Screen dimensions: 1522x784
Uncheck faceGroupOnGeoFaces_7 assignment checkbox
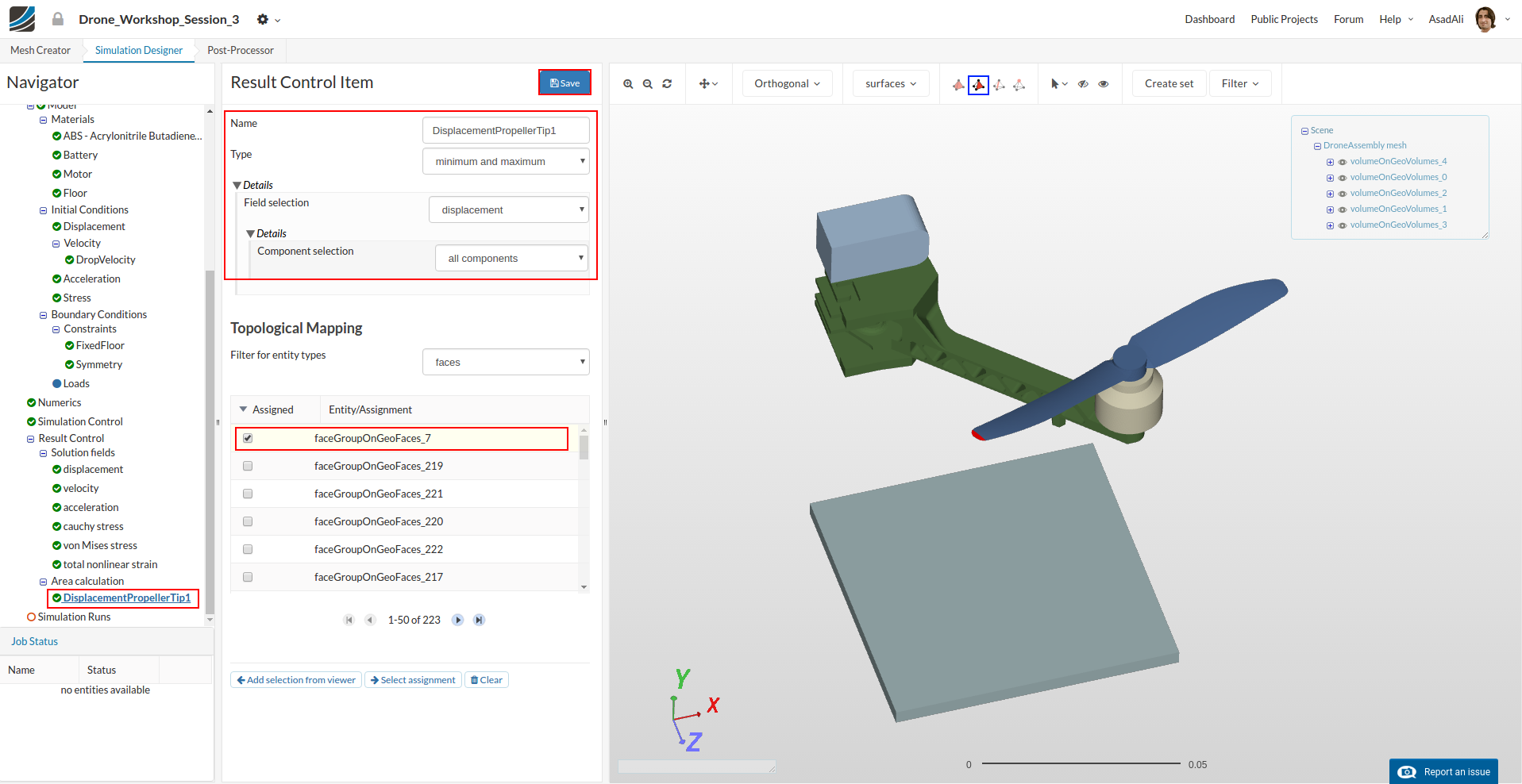pos(248,438)
